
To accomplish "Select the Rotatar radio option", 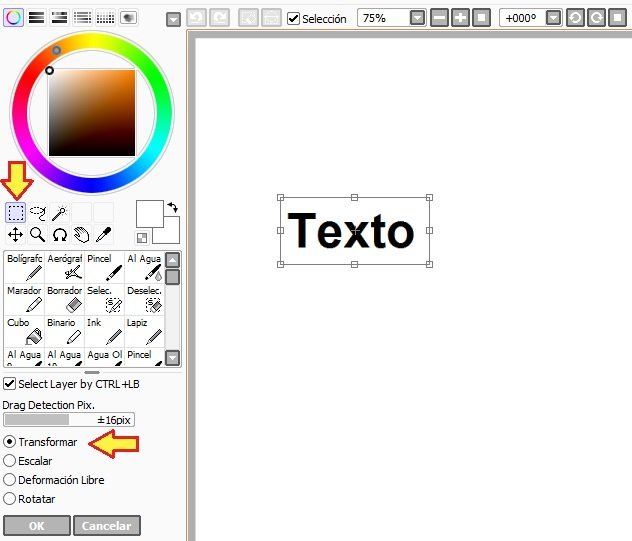I will (x=10, y=498).
